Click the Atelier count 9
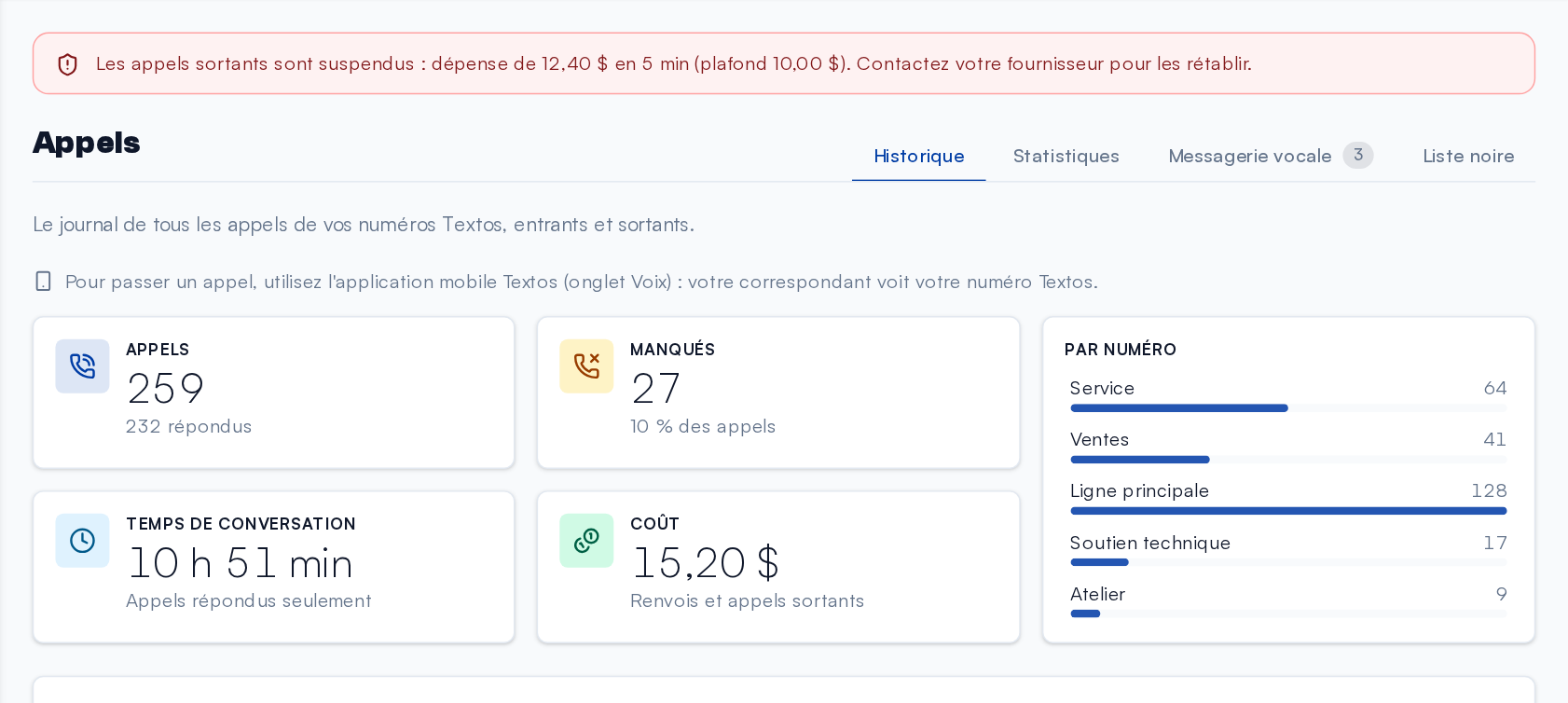 tap(1501, 594)
